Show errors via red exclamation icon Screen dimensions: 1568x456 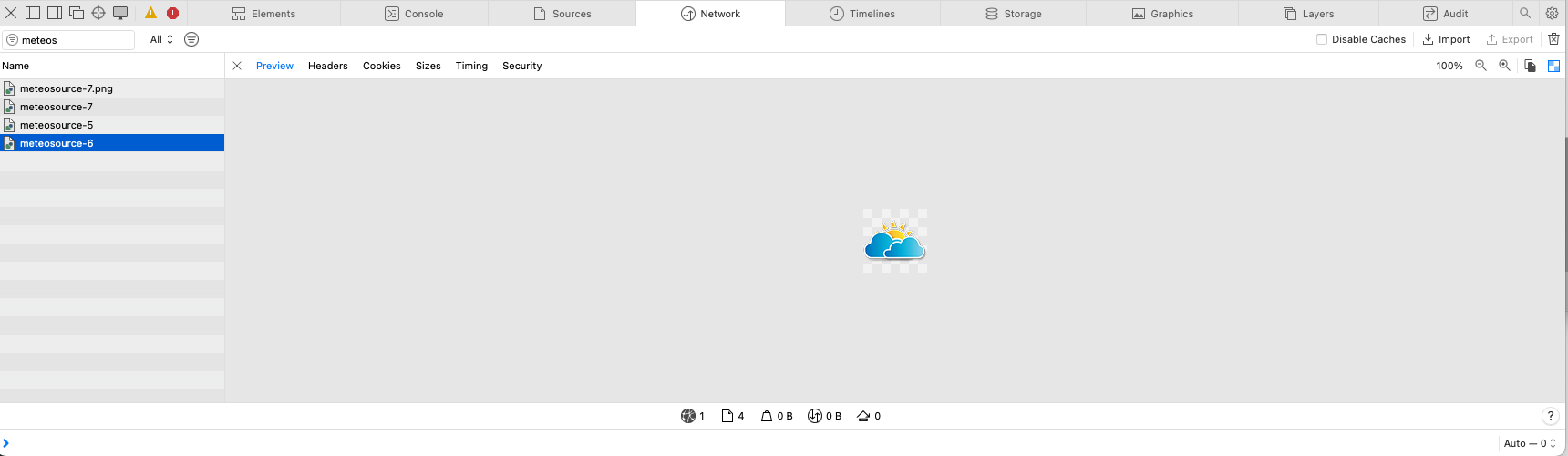(x=172, y=13)
